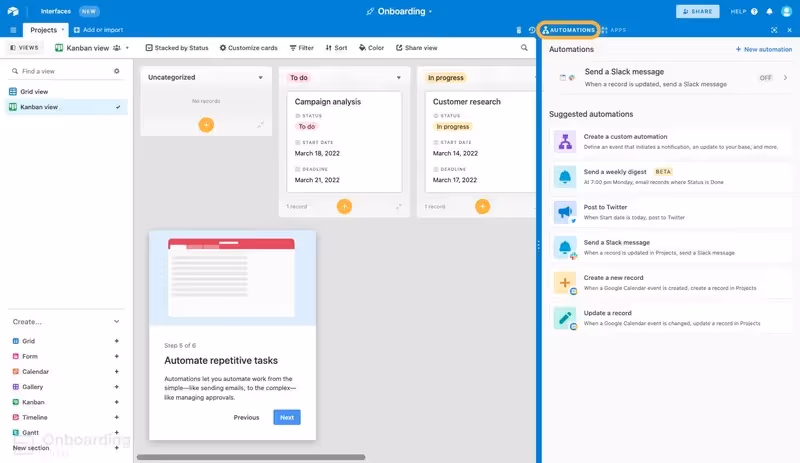Image resolution: width=800 pixels, height=463 pixels.
Task: Open the notifications bell
Action: [x=769, y=11]
